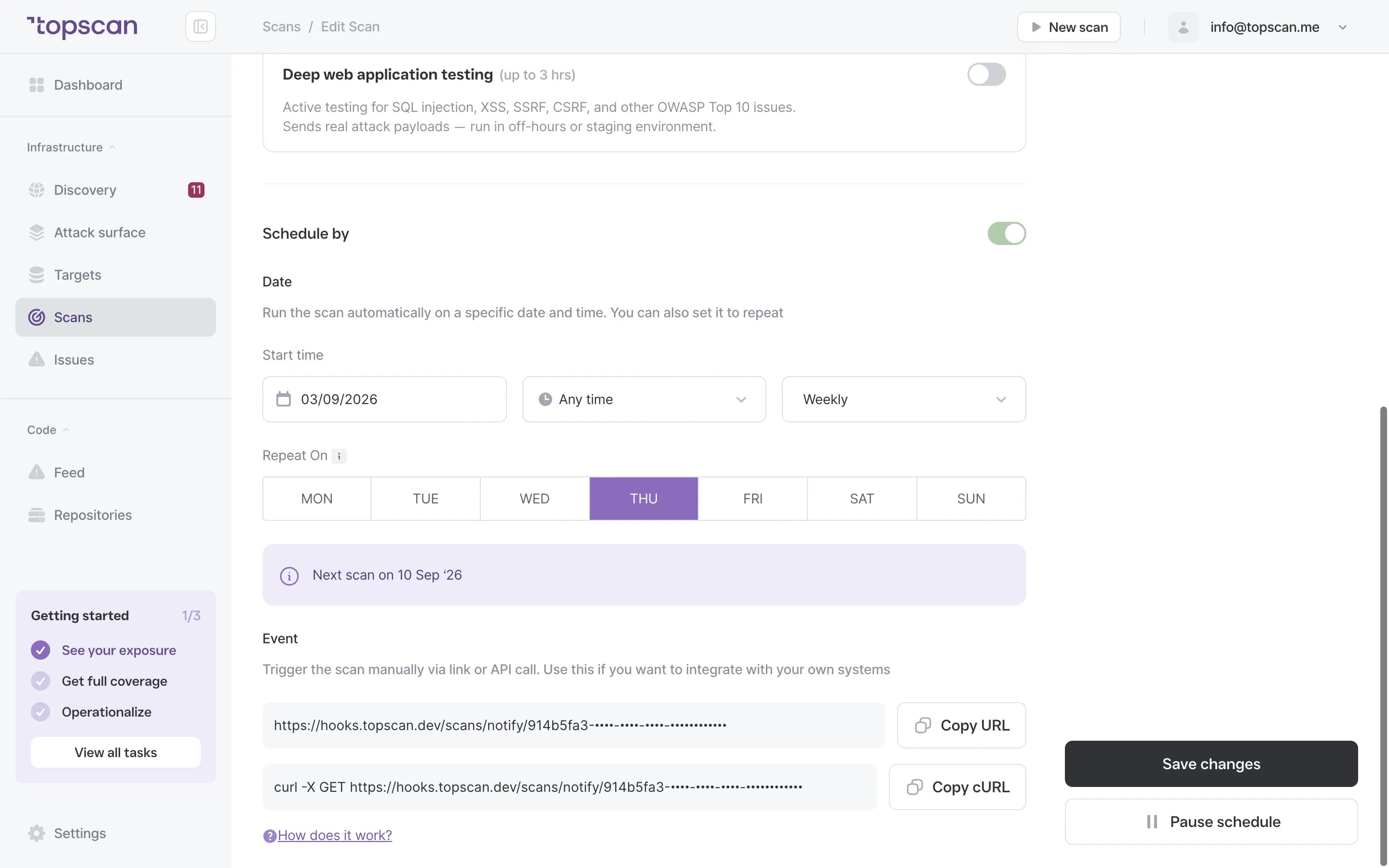The image size is (1389, 868).
Task: Click the topscan logo
Action: [82, 27]
